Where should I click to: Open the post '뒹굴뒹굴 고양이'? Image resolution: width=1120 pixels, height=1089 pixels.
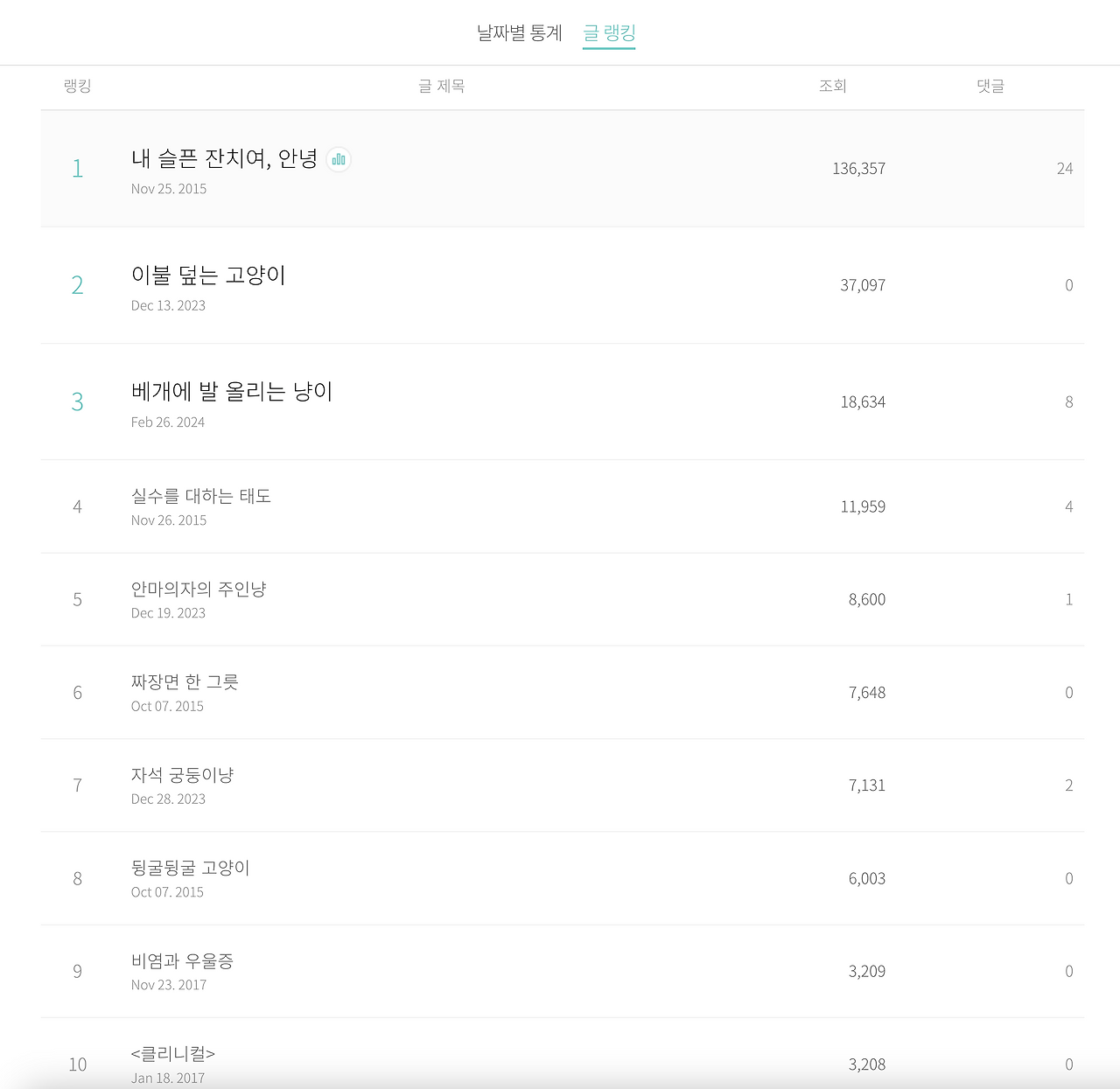[x=191, y=868]
